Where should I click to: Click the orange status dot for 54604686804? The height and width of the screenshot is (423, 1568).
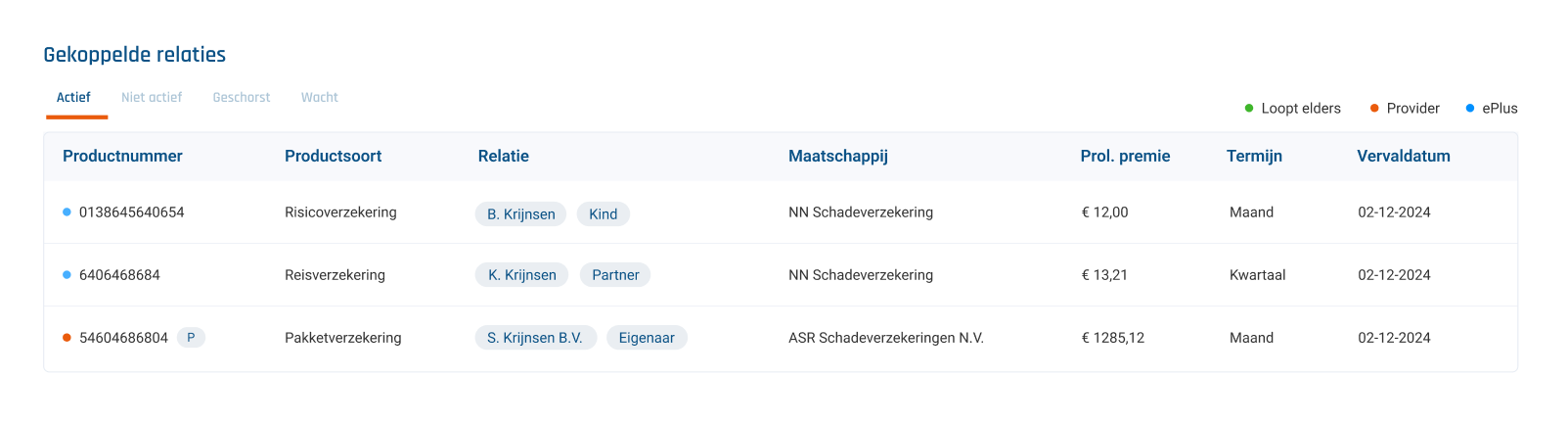[67, 338]
